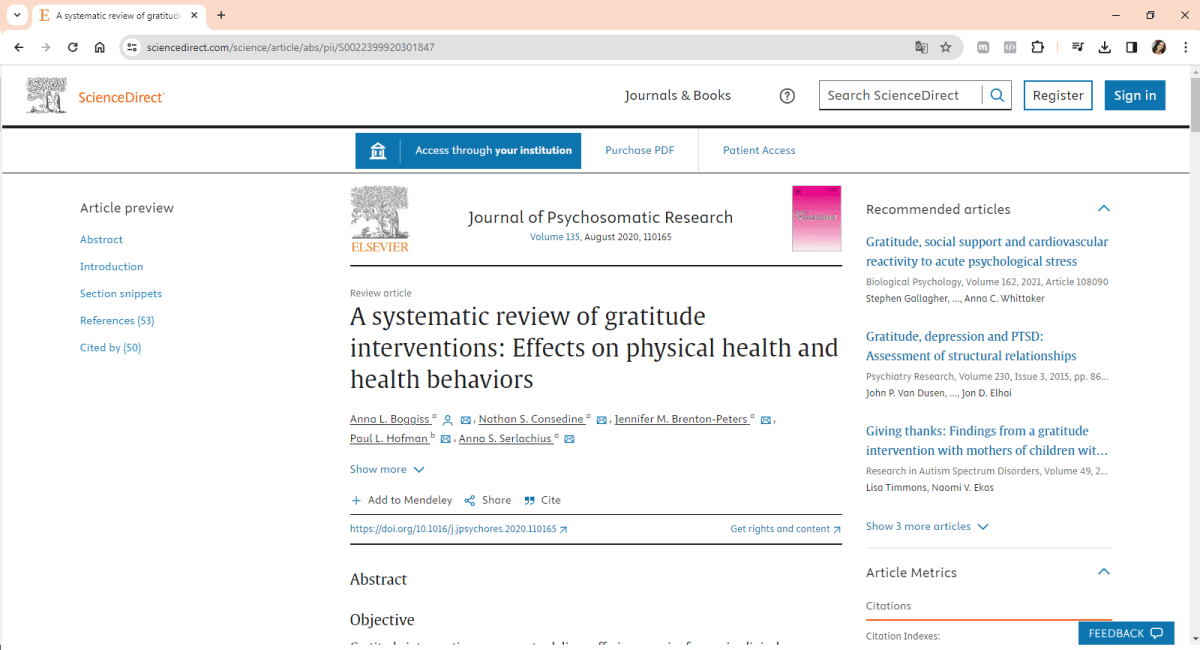Open the media control icon in toolbar
Viewport: 1200px width, 650px height.
tap(1077, 47)
